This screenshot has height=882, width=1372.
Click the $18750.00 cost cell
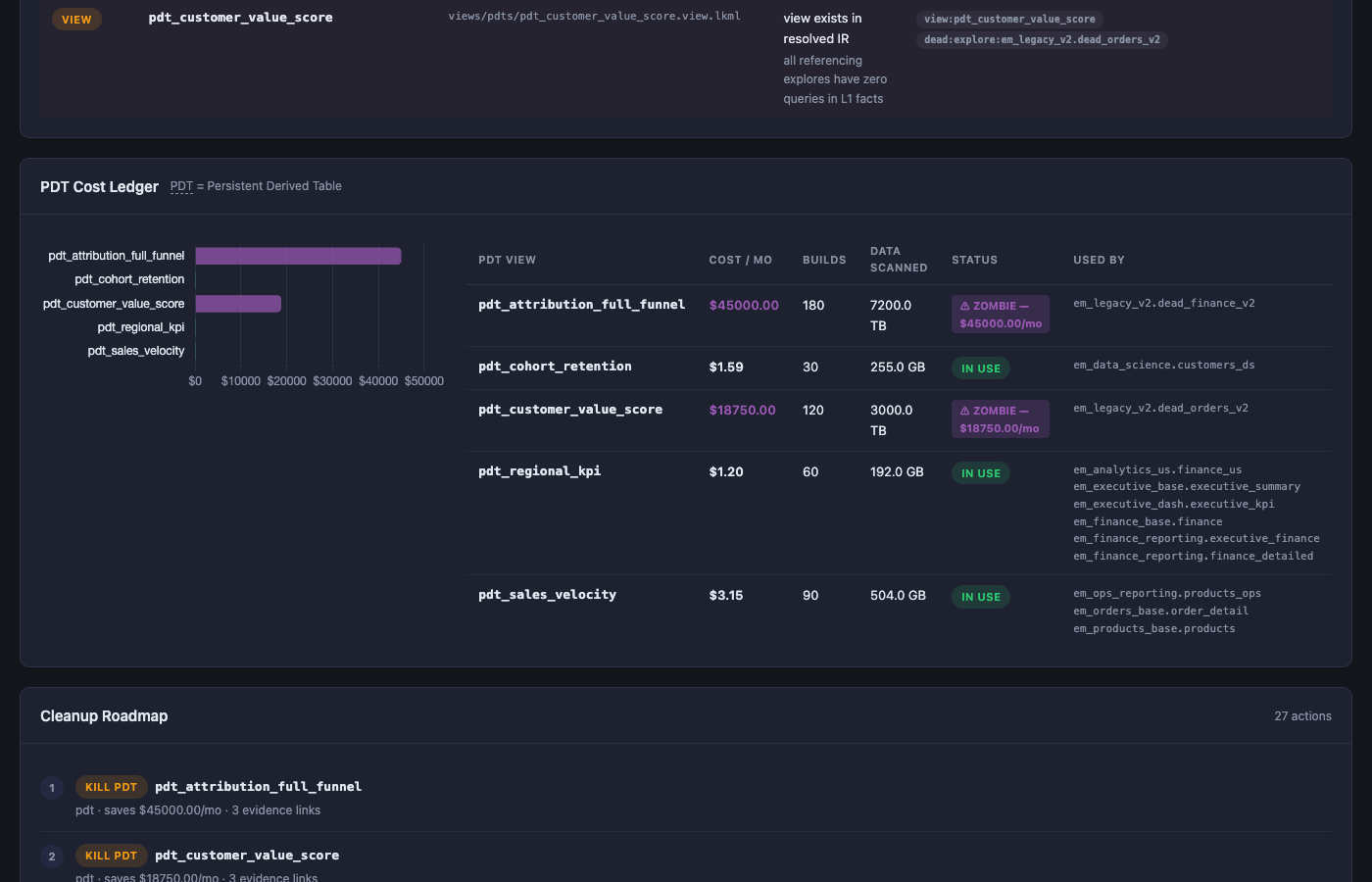point(742,411)
